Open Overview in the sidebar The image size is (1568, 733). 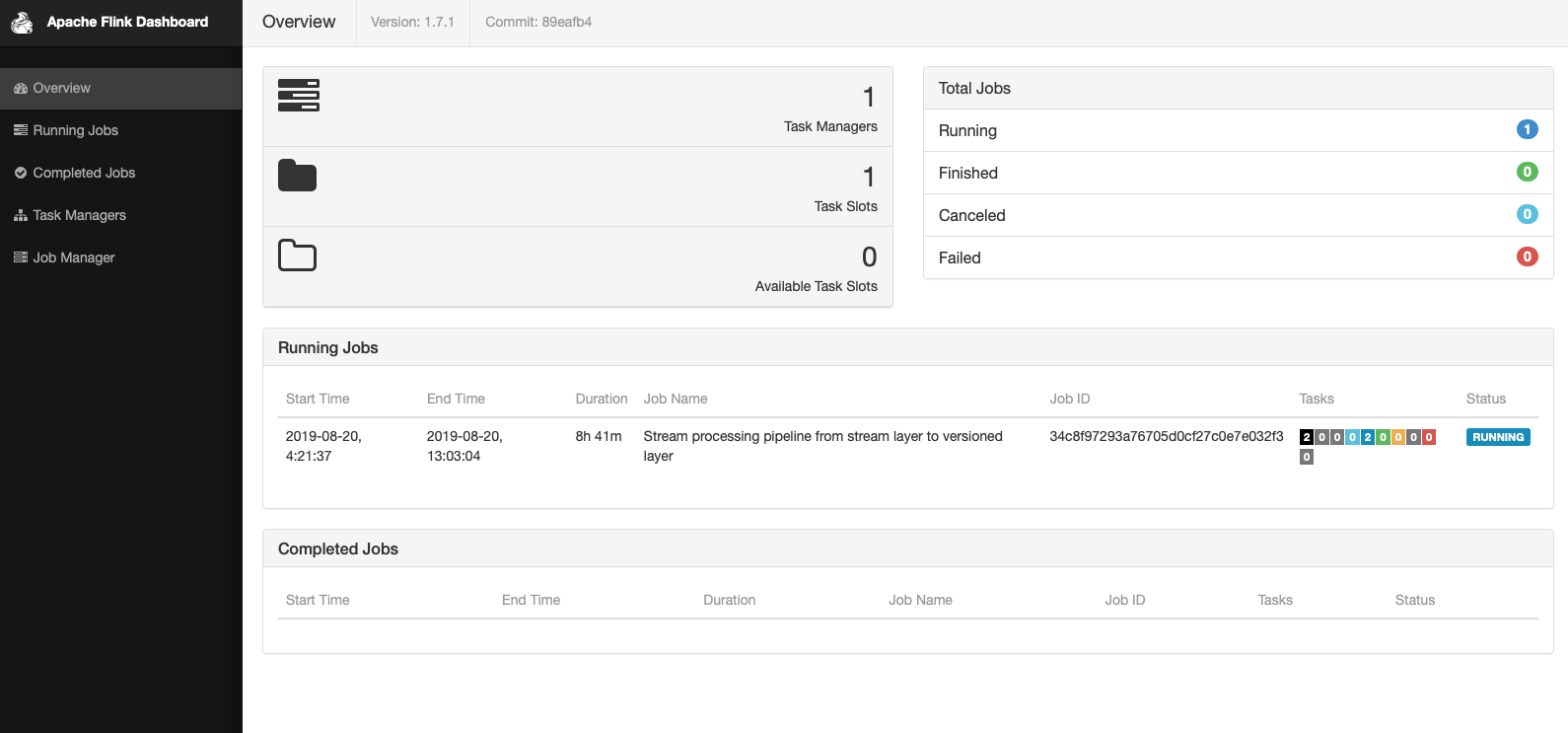(x=120, y=88)
